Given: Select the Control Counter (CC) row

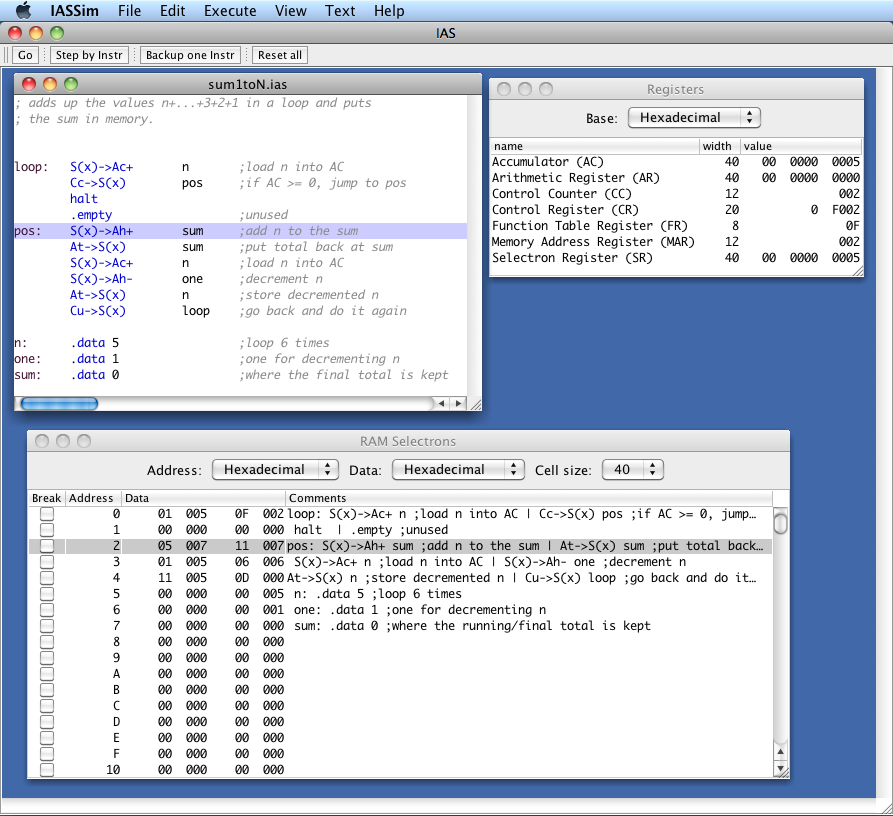Looking at the screenshot, I should pos(675,194).
